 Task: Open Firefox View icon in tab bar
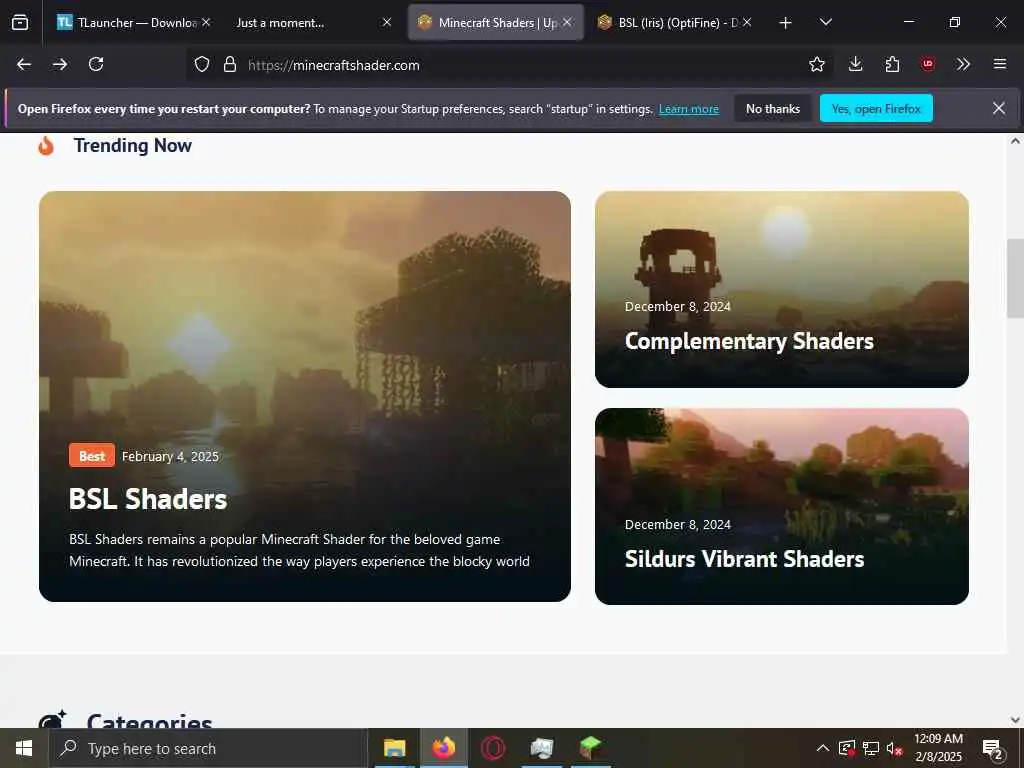[x=20, y=22]
